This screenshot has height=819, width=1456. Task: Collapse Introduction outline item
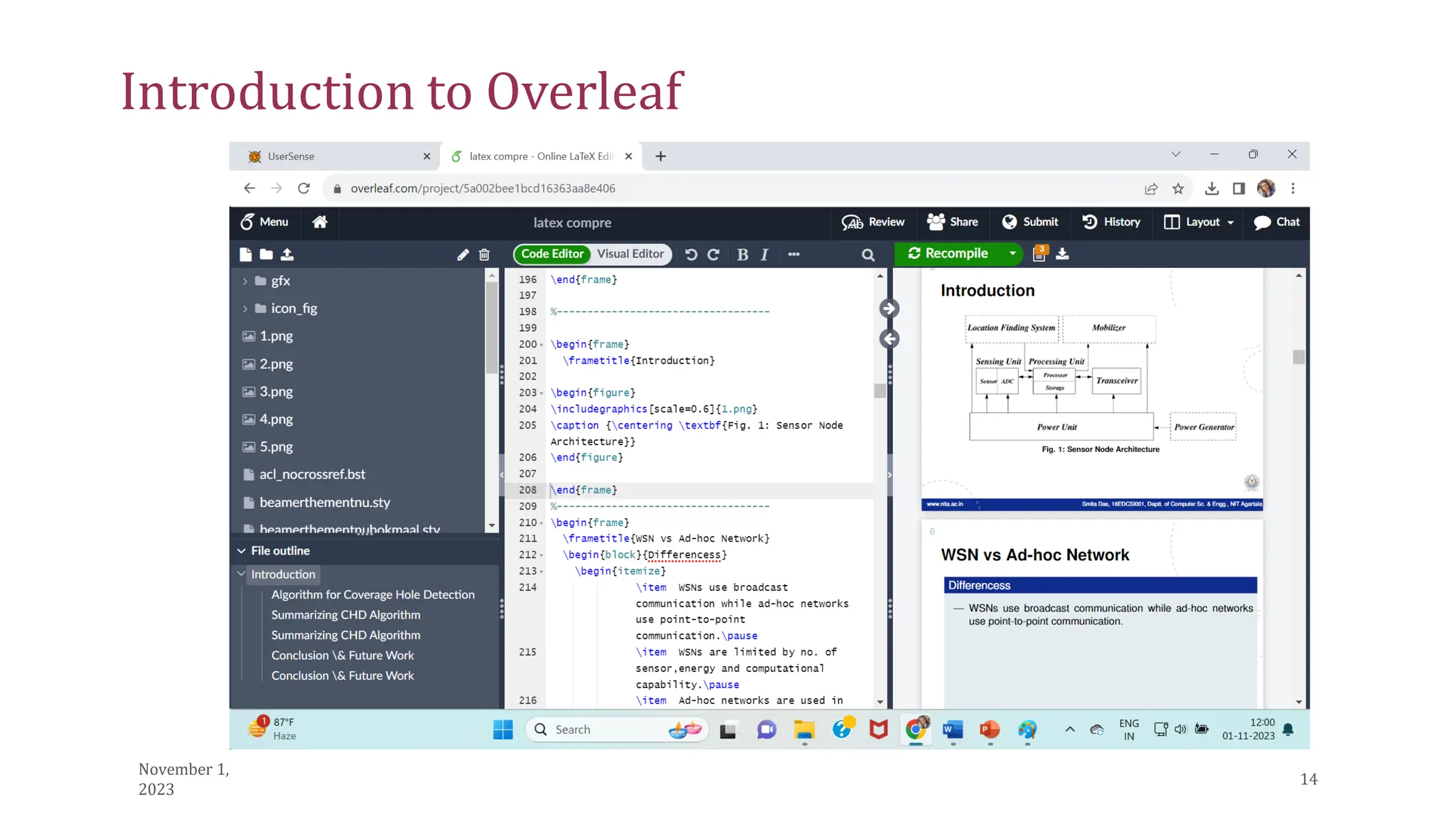[x=242, y=574]
